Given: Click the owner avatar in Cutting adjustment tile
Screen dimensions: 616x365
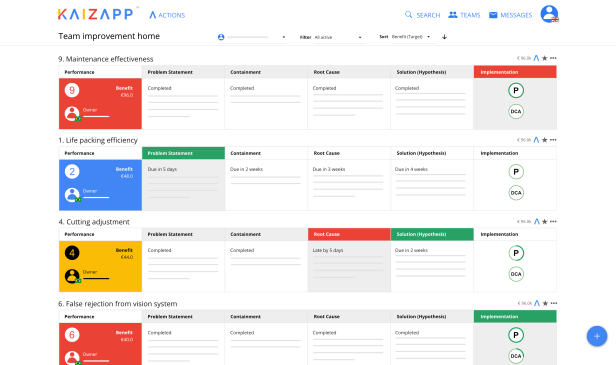Looking at the screenshot, I should click(x=73, y=276).
